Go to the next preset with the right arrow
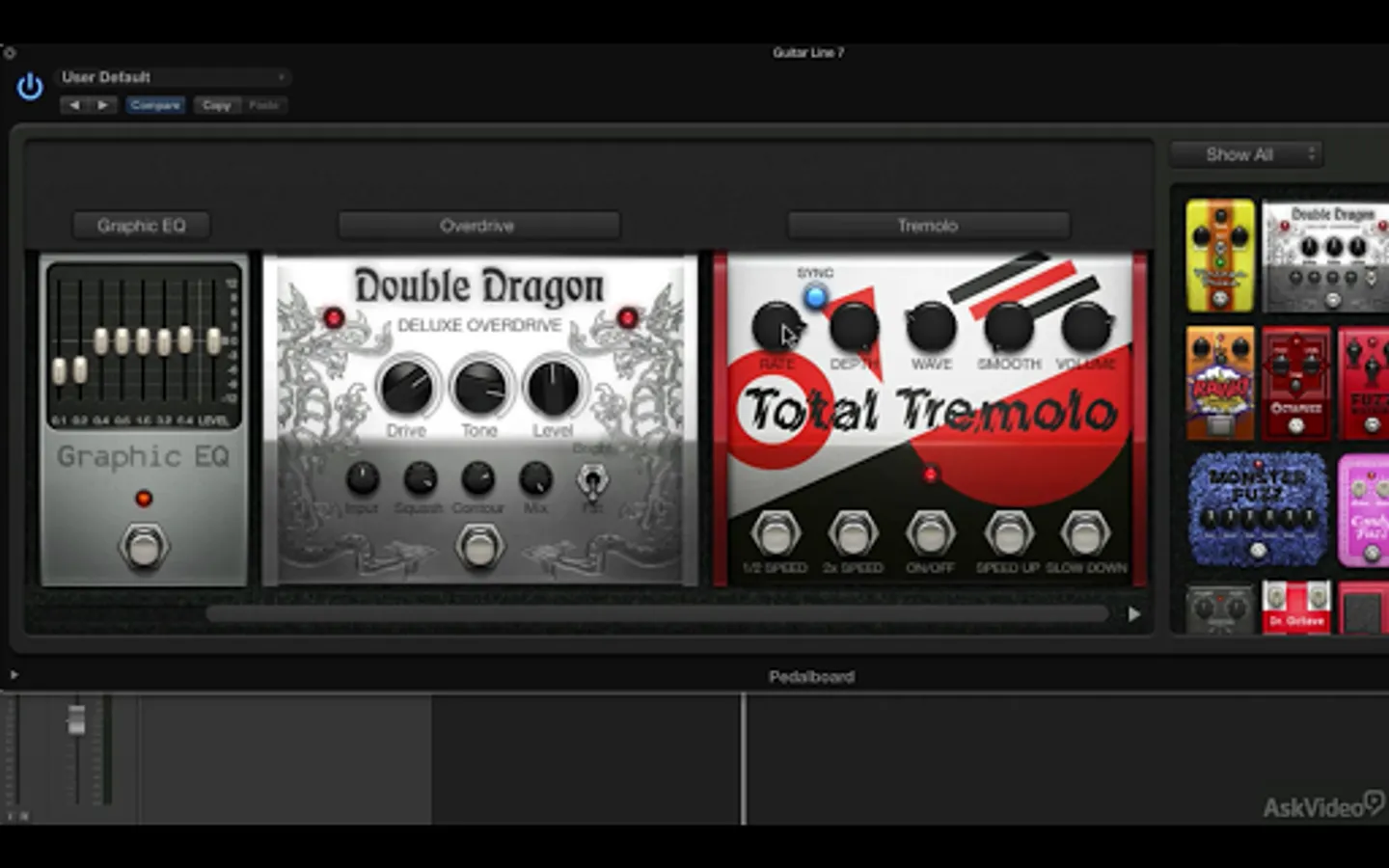This screenshot has height=868, width=1389. click(102, 105)
